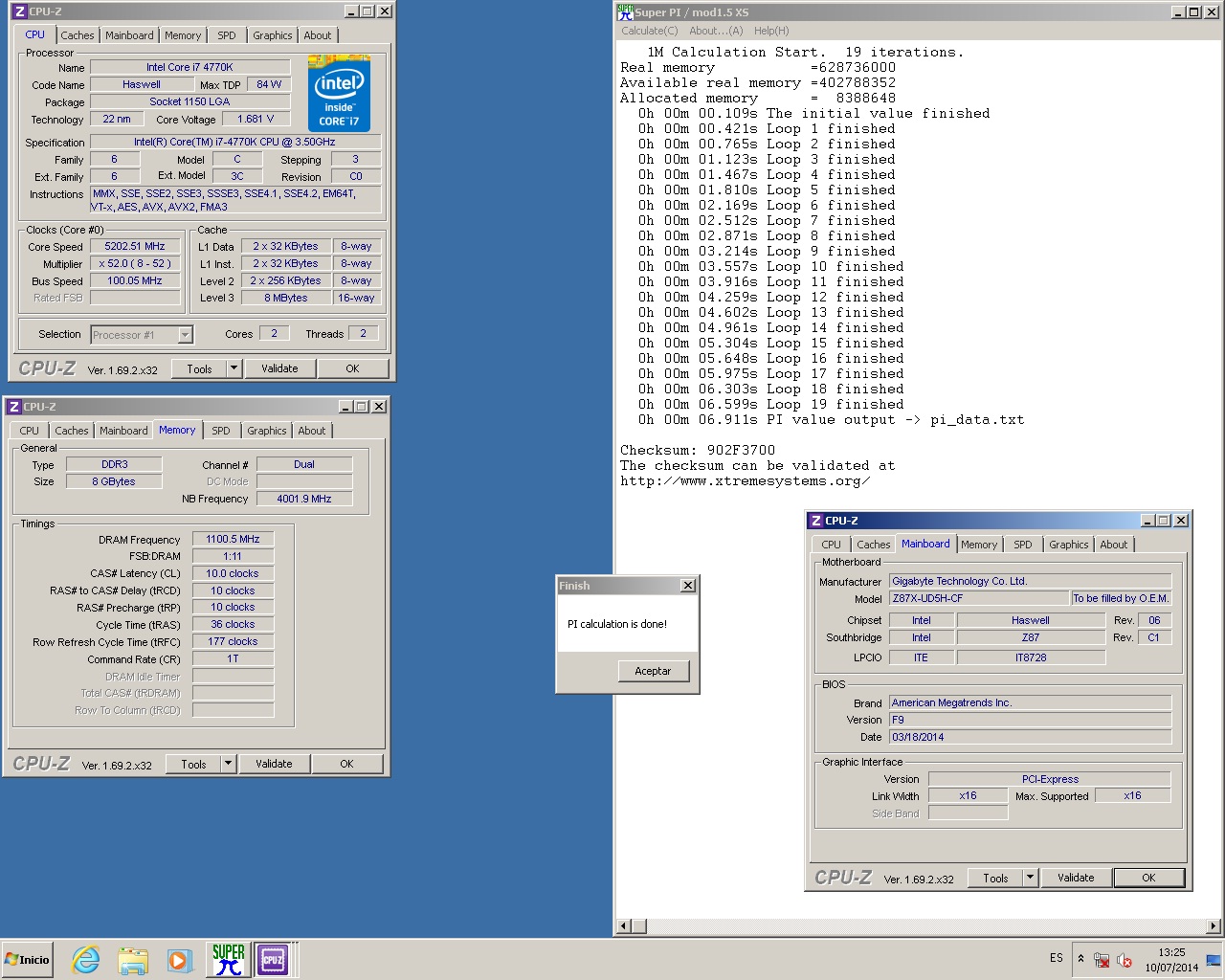Click the Super PI horizontal scrollbar right arrow

point(1214,925)
